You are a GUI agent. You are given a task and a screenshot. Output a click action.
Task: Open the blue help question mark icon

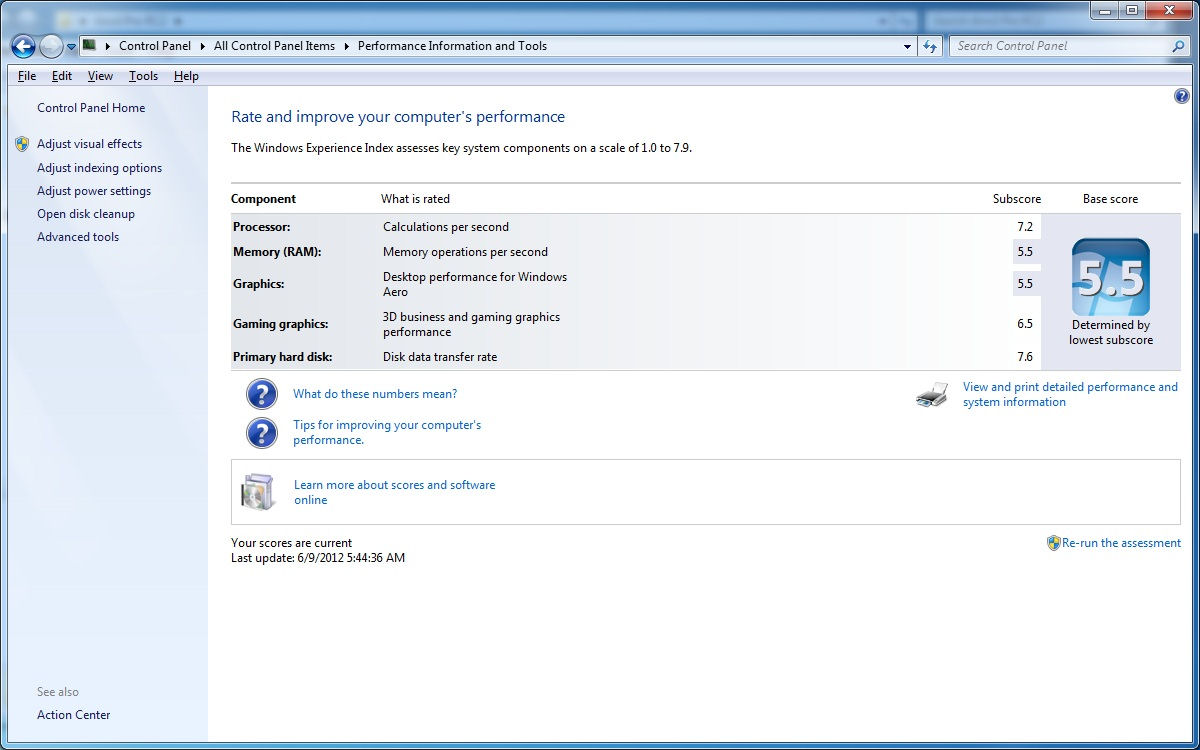click(x=1182, y=97)
